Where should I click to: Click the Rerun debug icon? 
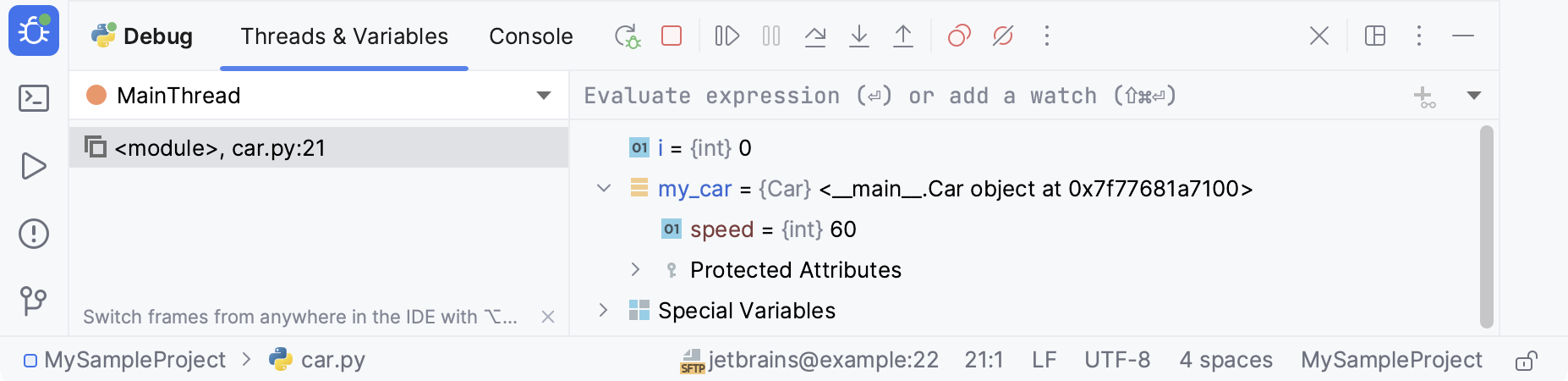click(x=627, y=36)
